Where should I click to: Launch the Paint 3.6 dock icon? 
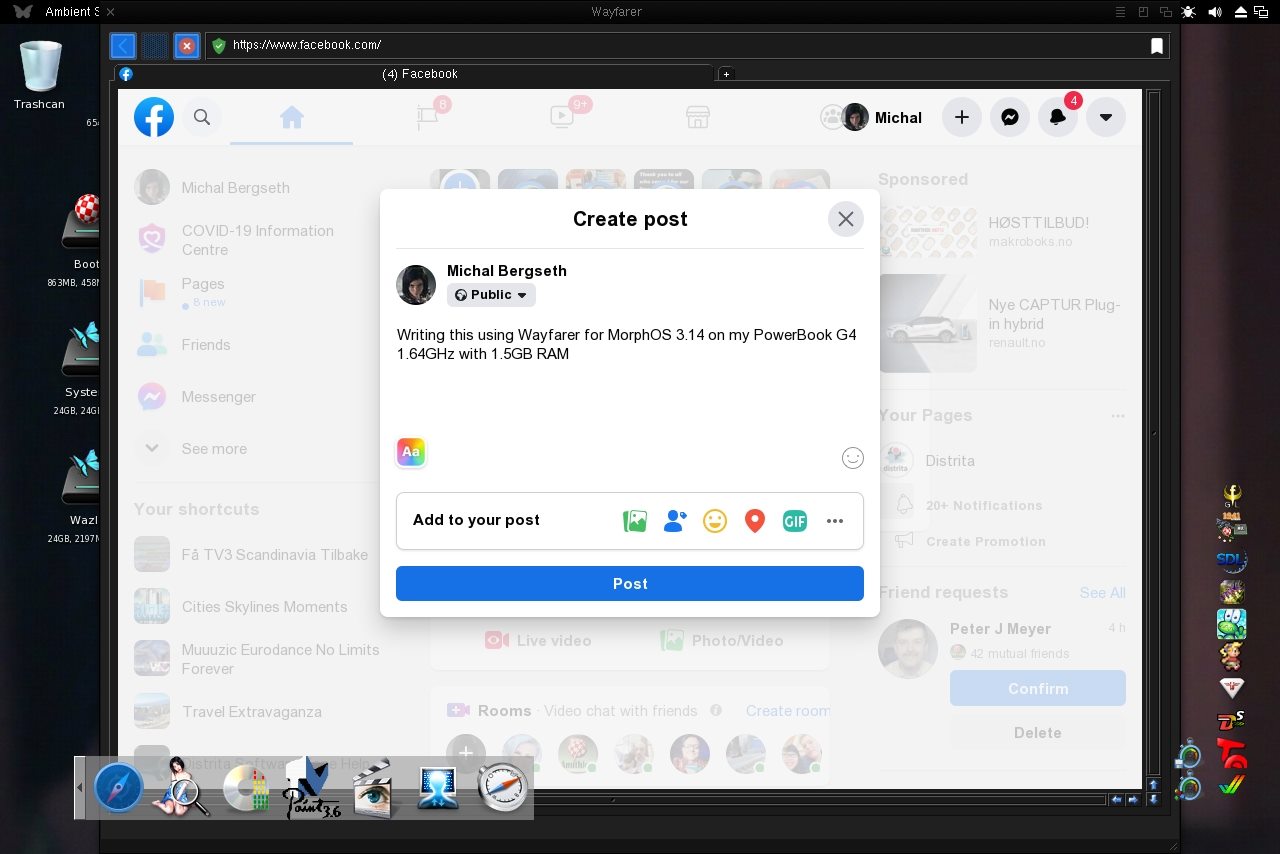pyautogui.click(x=313, y=788)
